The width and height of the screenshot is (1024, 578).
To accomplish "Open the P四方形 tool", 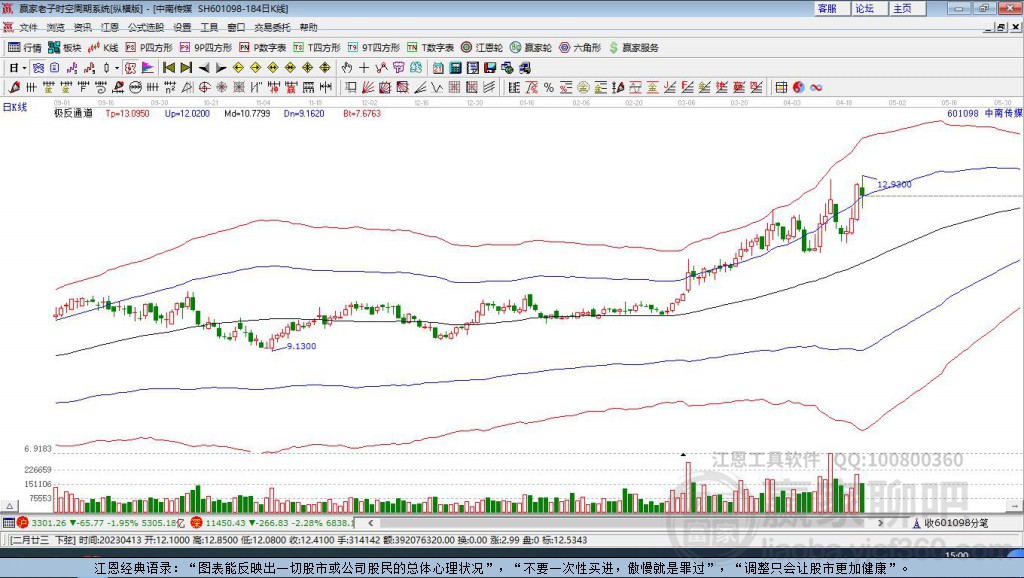I will pos(149,48).
